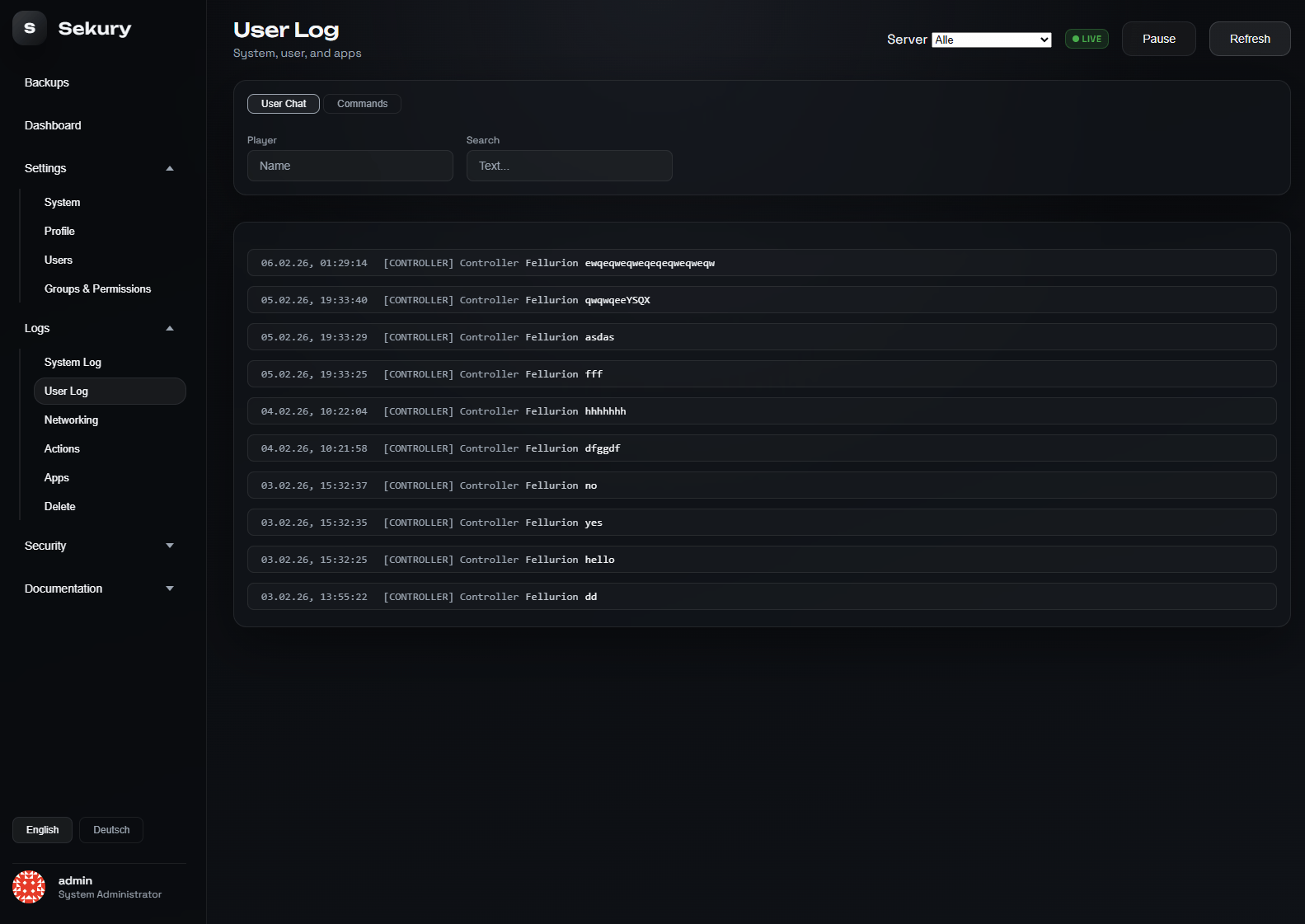Switch to the Commands tab

(x=362, y=104)
